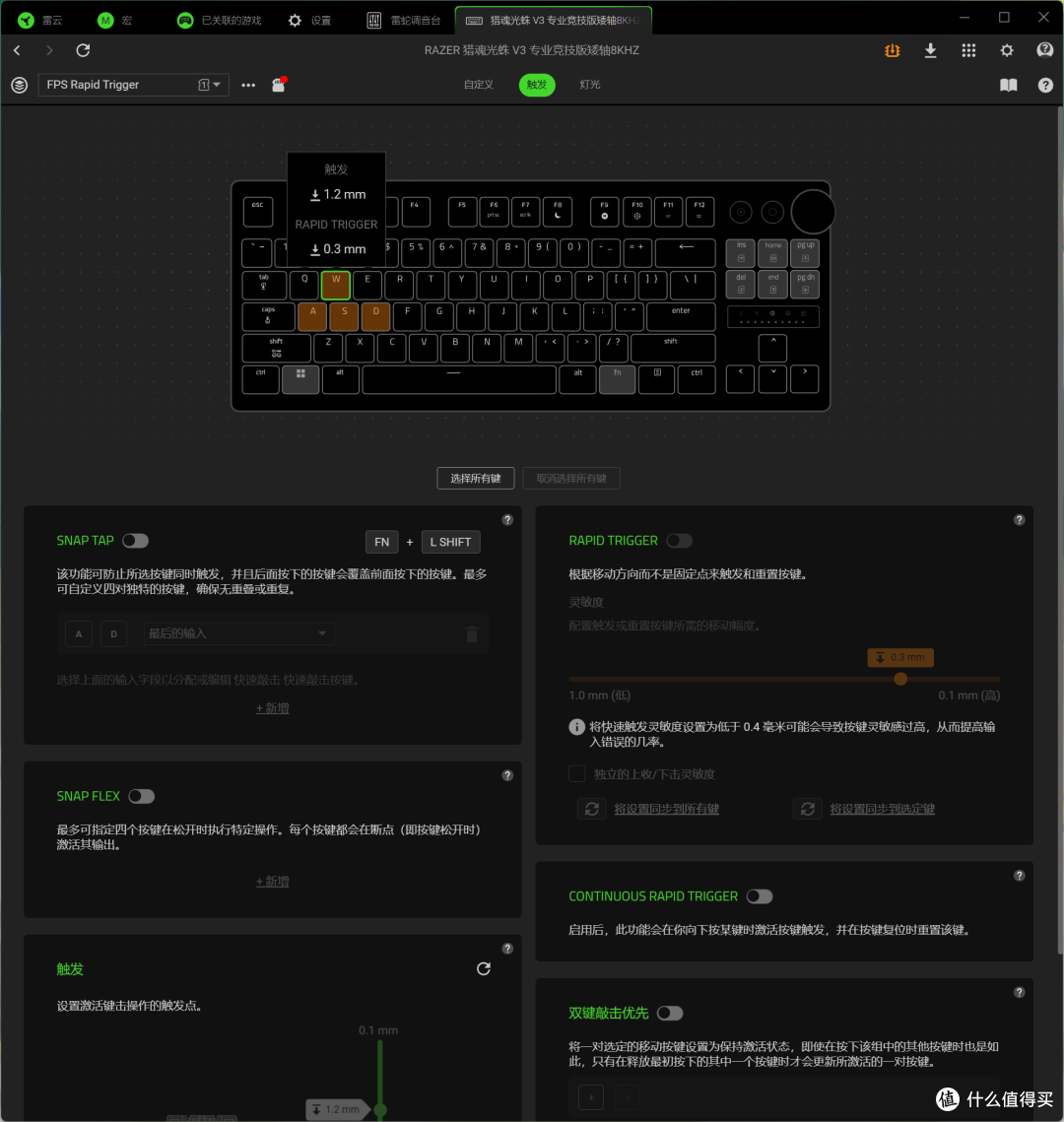
Task: Toggle the RAPID TRIGGER switch
Action: click(x=679, y=540)
